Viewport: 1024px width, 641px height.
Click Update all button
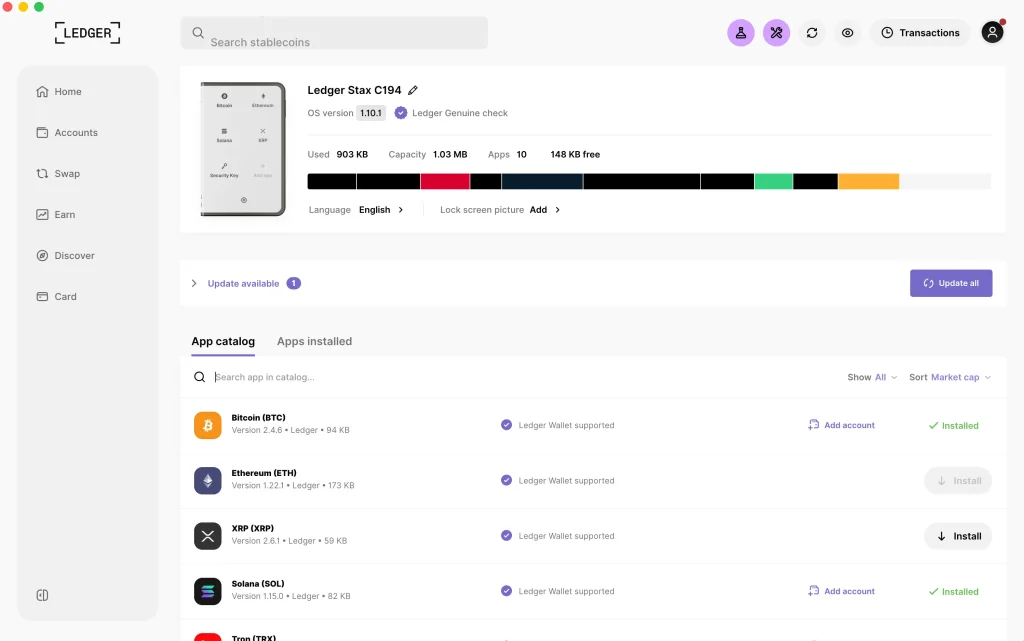pyautogui.click(x=951, y=283)
